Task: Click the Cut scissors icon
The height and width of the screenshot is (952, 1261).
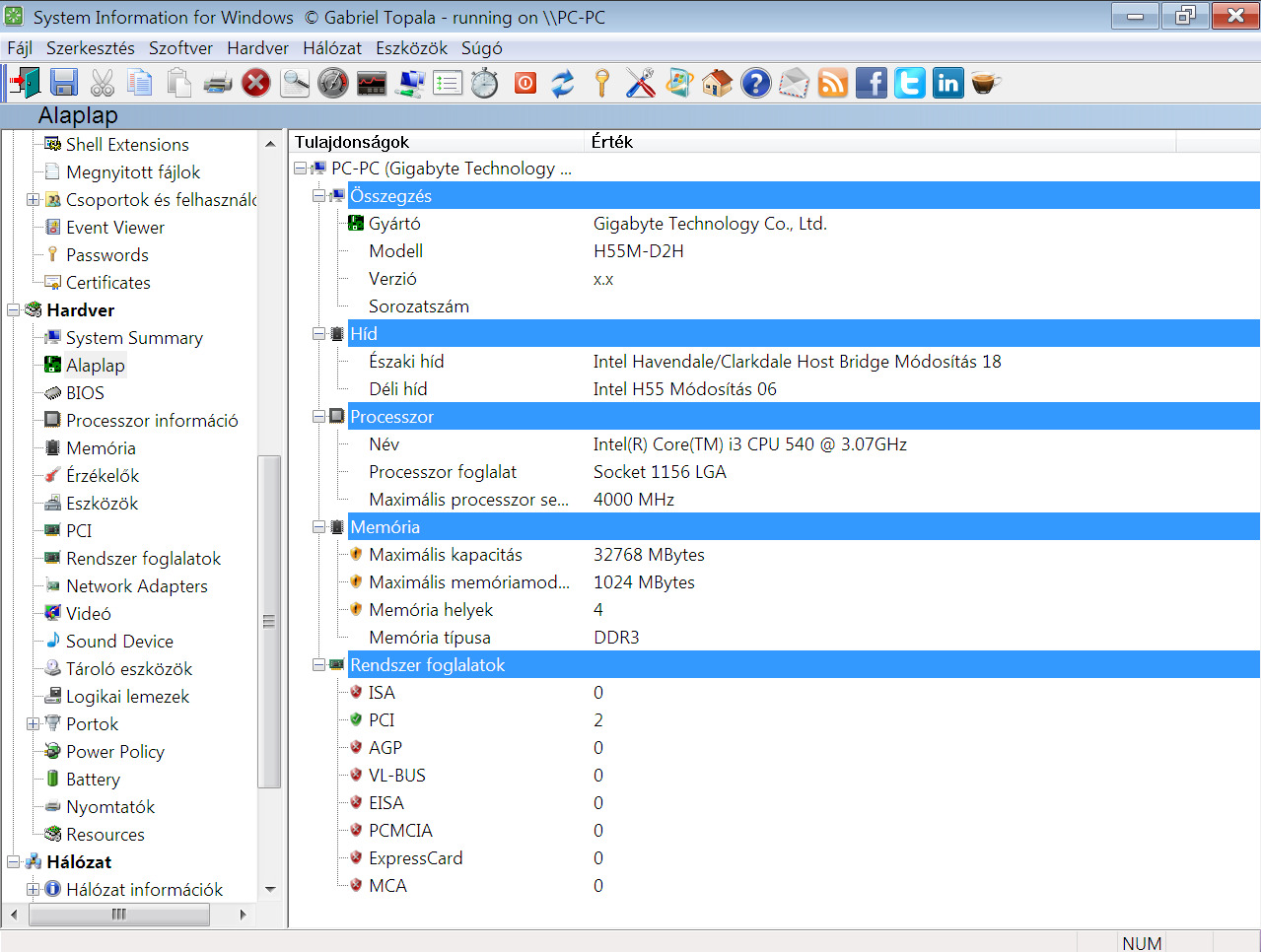Action: tap(103, 84)
